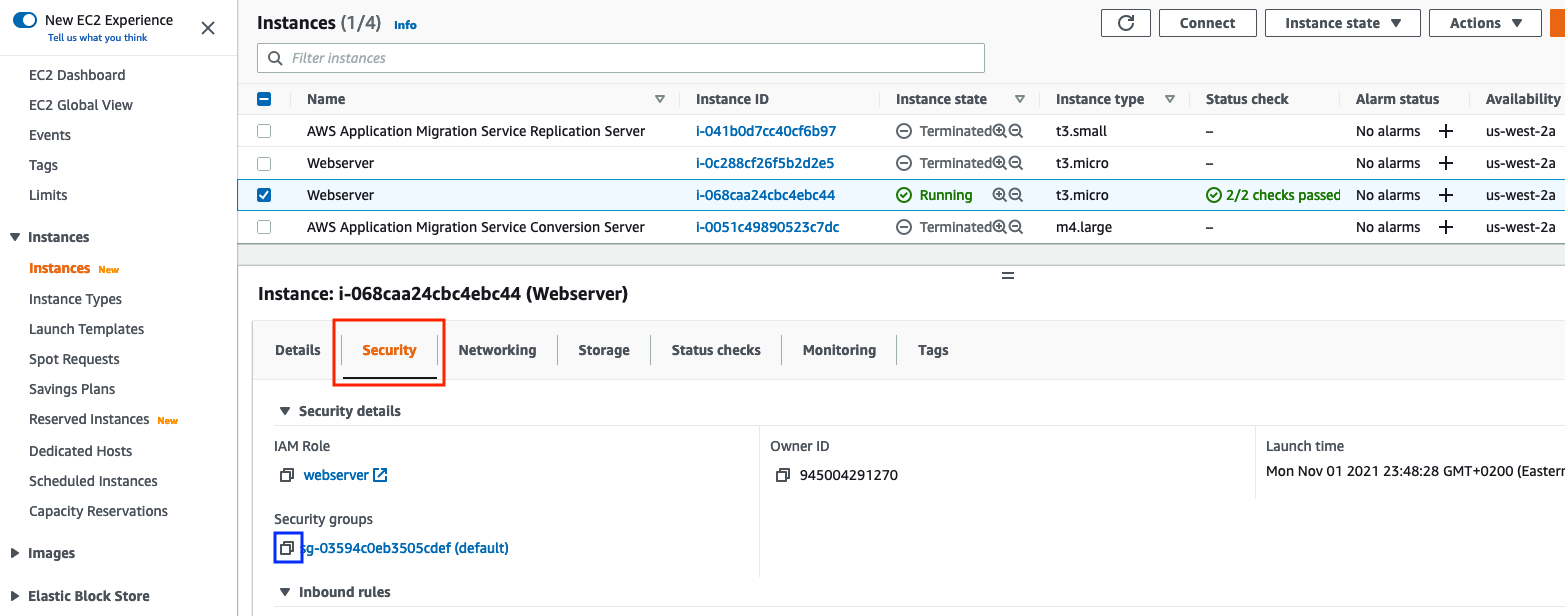Zoom out on Running state of i-068caa24cbc4ebc44
The width and height of the screenshot is (1565, 616).
tap(1016, 195)
